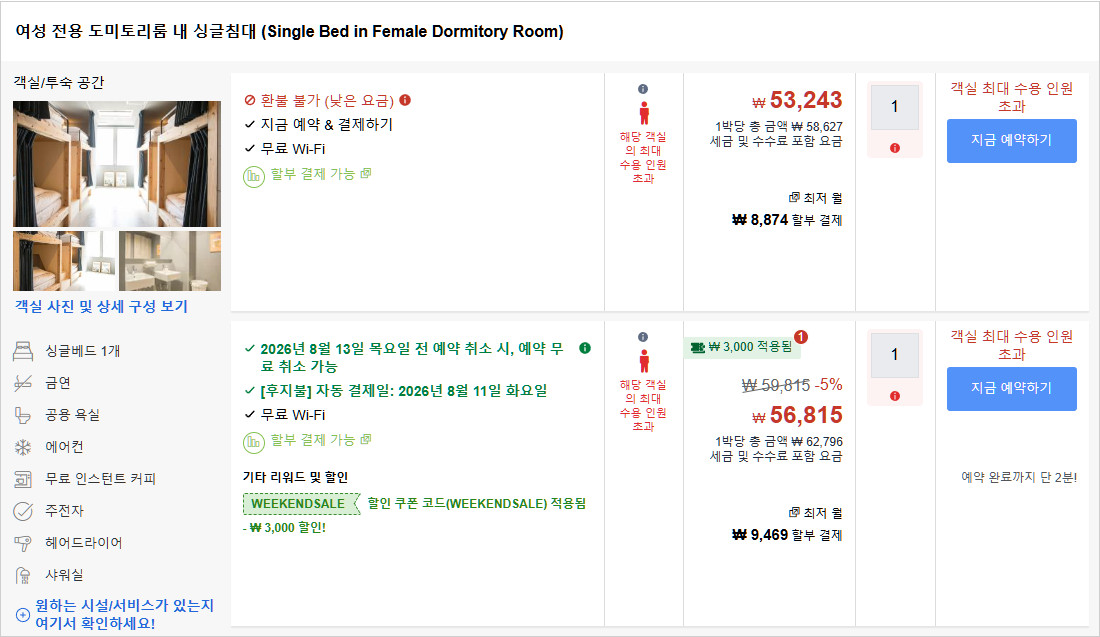This screenshot has height=637, width=1100.
Task: Open room quantity selector for first offer
Action: tap(894, 107)
